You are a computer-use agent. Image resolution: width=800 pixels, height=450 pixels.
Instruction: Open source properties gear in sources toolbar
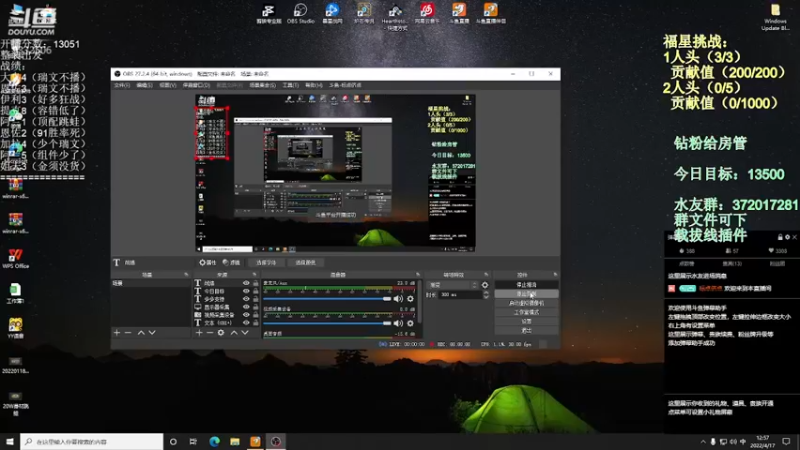click(221, 333)
